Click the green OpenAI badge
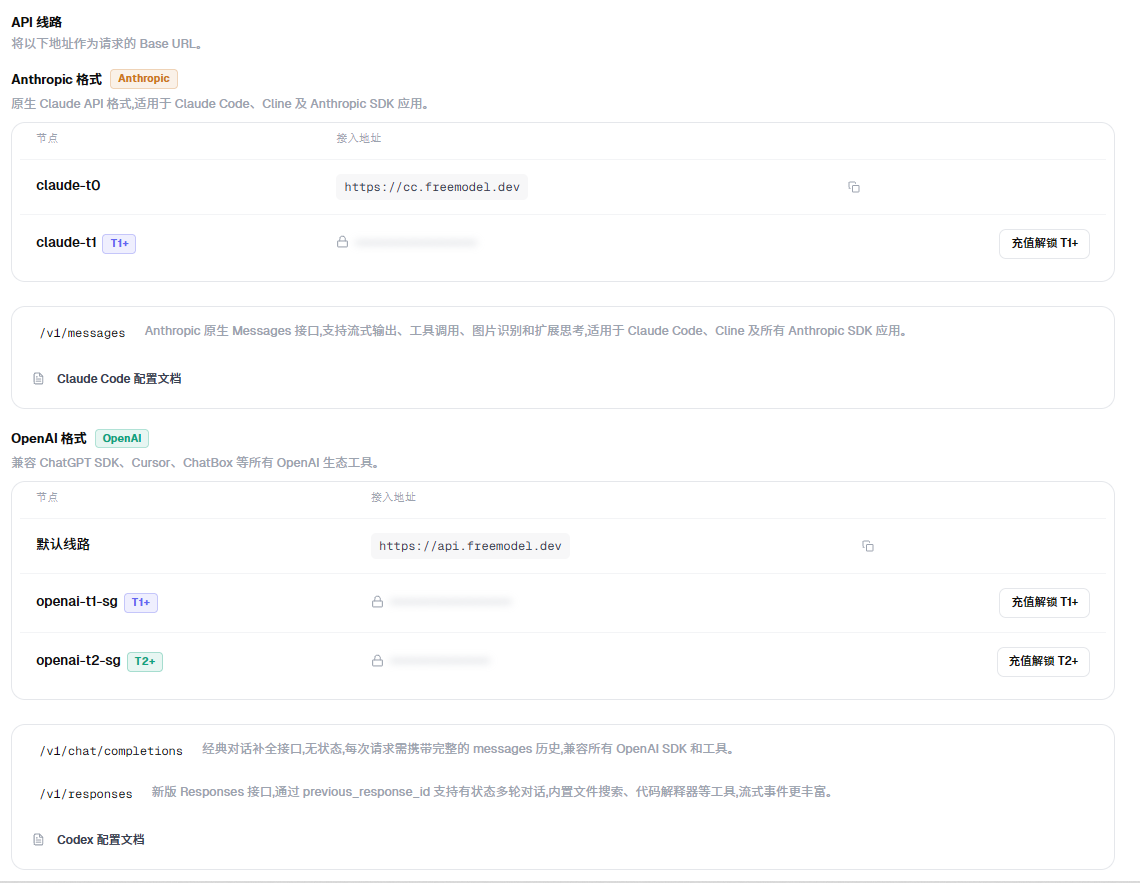This screenshot has height=883, width=1140. click(122, 438)
